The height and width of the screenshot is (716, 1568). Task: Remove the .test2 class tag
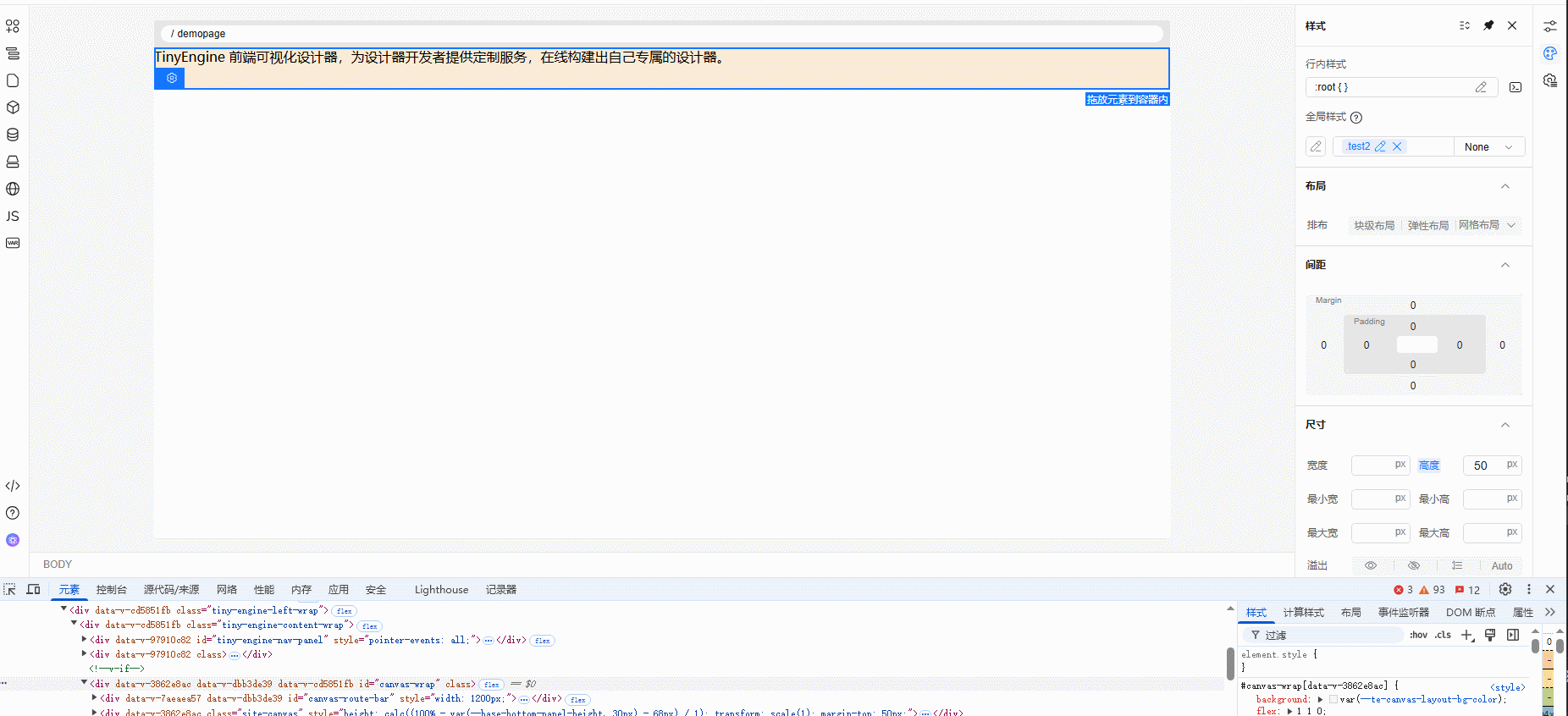(x=1397, y=146)
